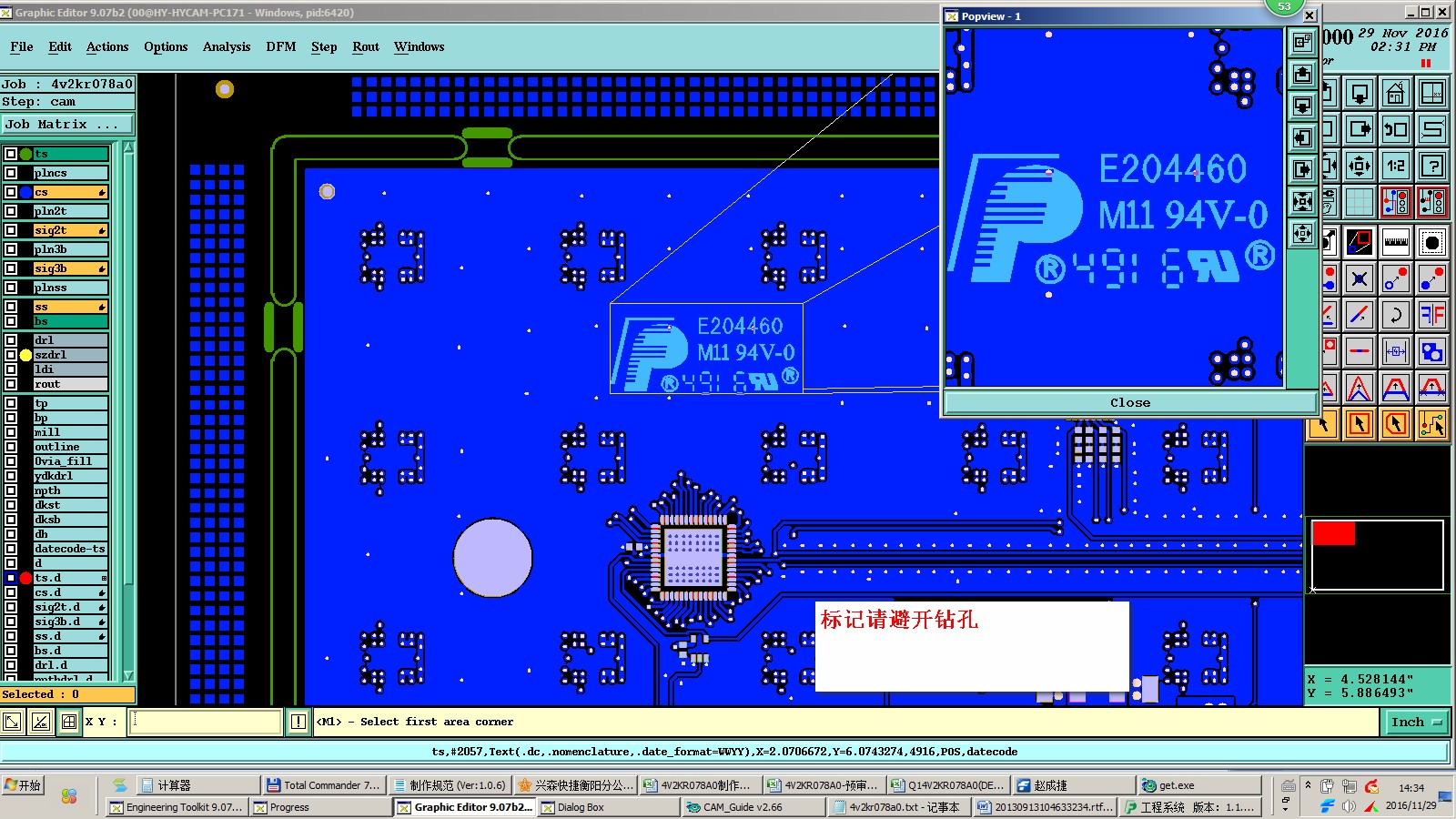Image resolution: width=1456 pixels, height=819 pixels.
Task: Select the red triangle shape tool
Action: pos(1359,389)
